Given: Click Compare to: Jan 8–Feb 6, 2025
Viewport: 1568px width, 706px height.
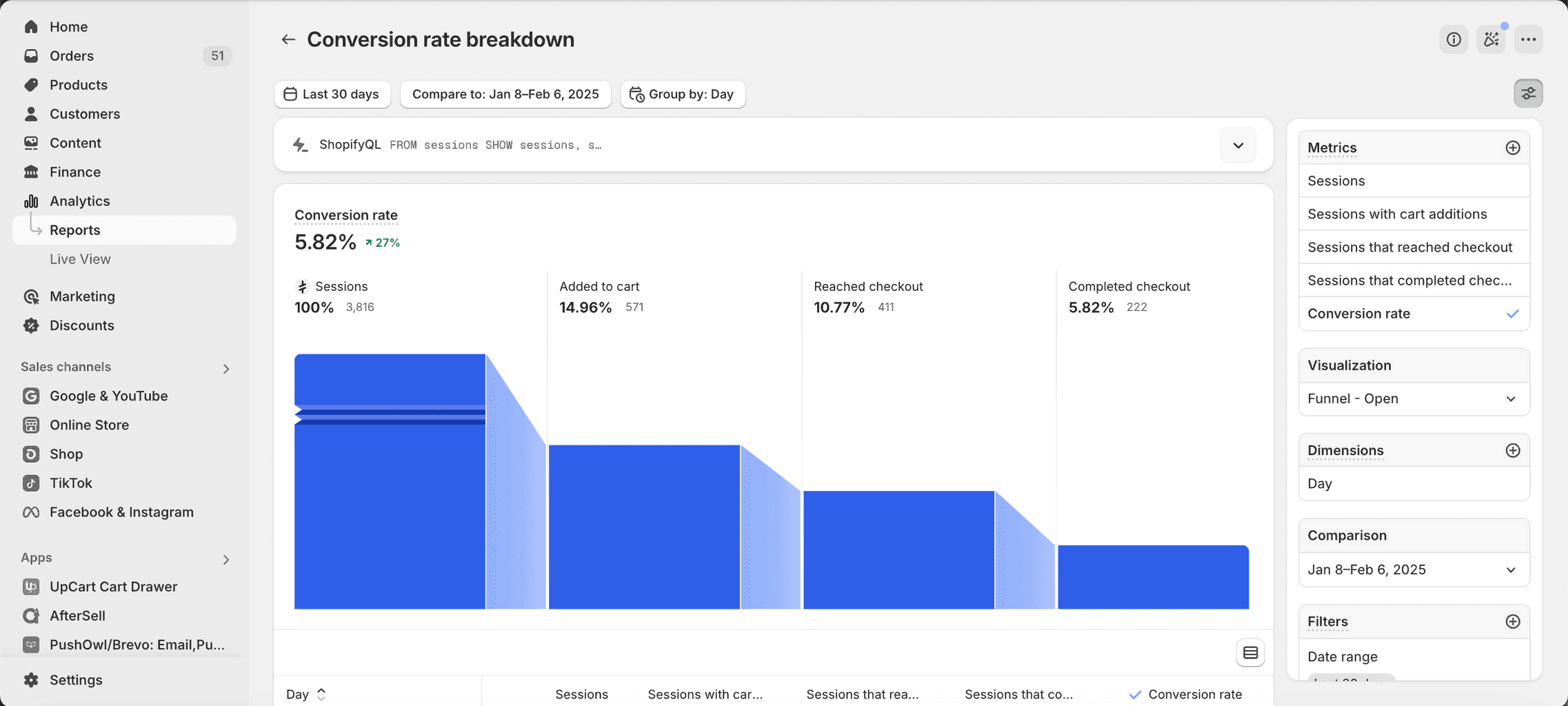Looking at the screenshot, I should pyautogui.click(x=505, y=94).
